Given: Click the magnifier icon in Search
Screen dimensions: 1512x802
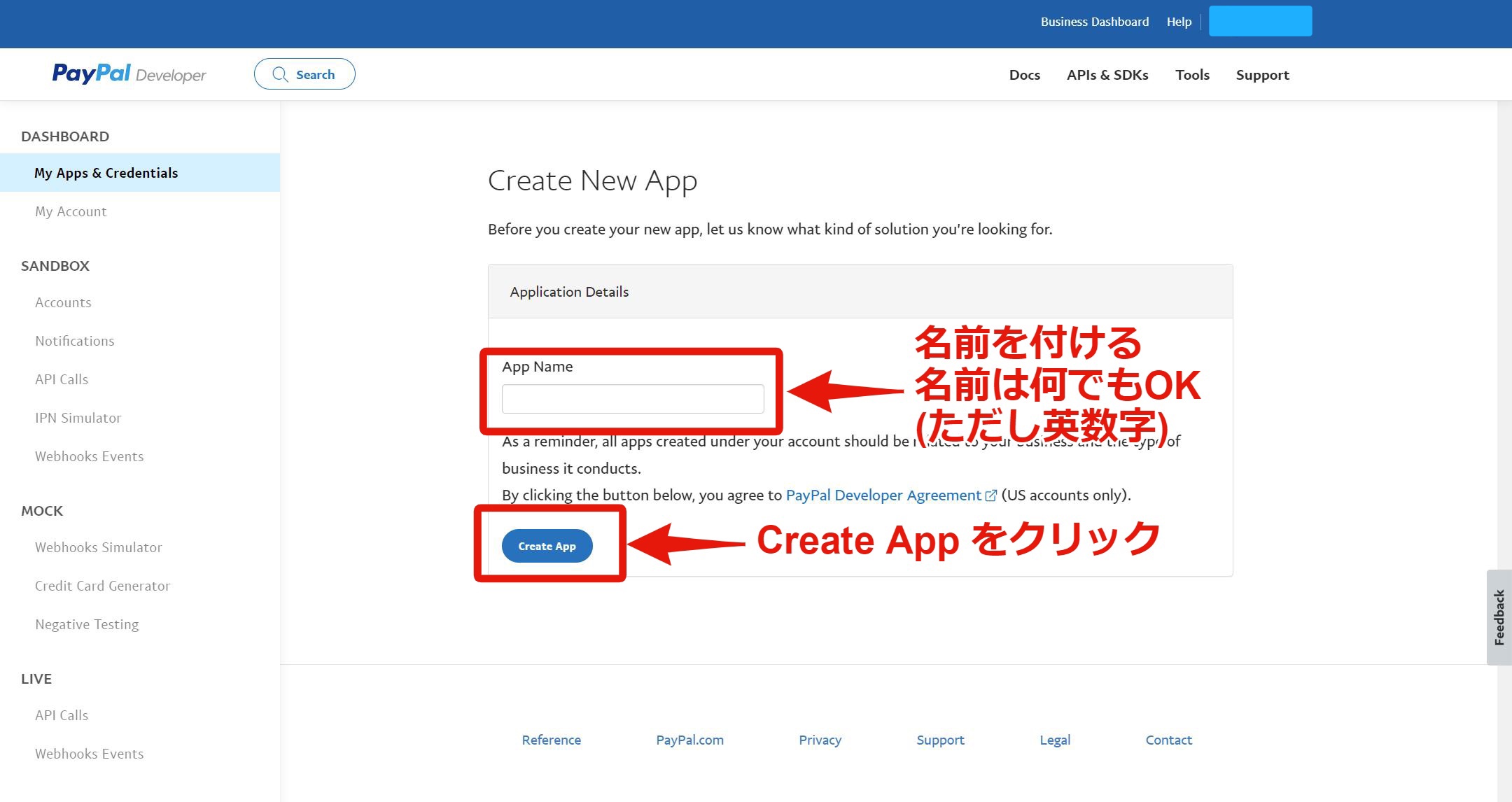Looking at the screenshot, I should click(x=280, y=74).
